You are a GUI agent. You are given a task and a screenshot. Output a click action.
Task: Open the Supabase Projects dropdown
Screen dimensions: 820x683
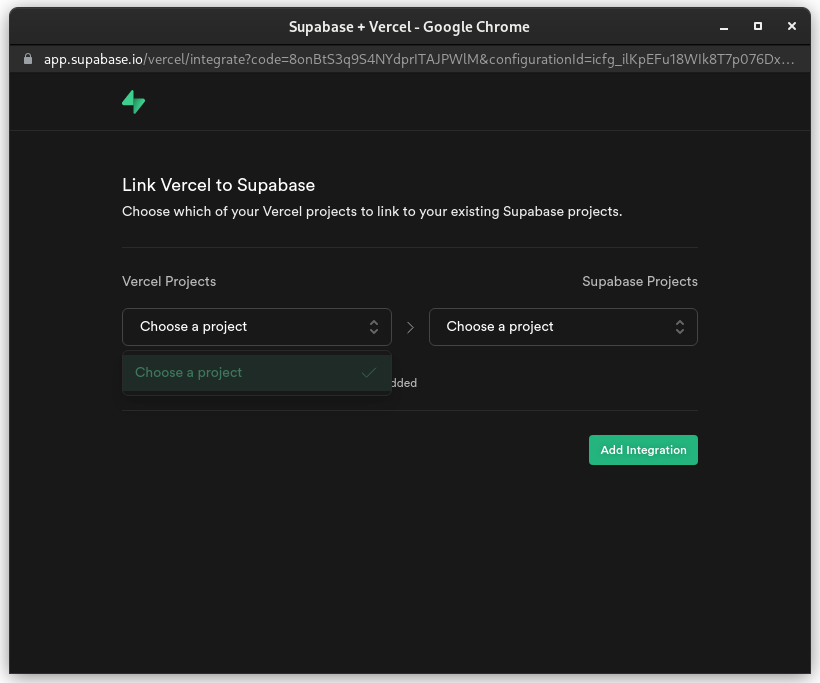(563, 327)
